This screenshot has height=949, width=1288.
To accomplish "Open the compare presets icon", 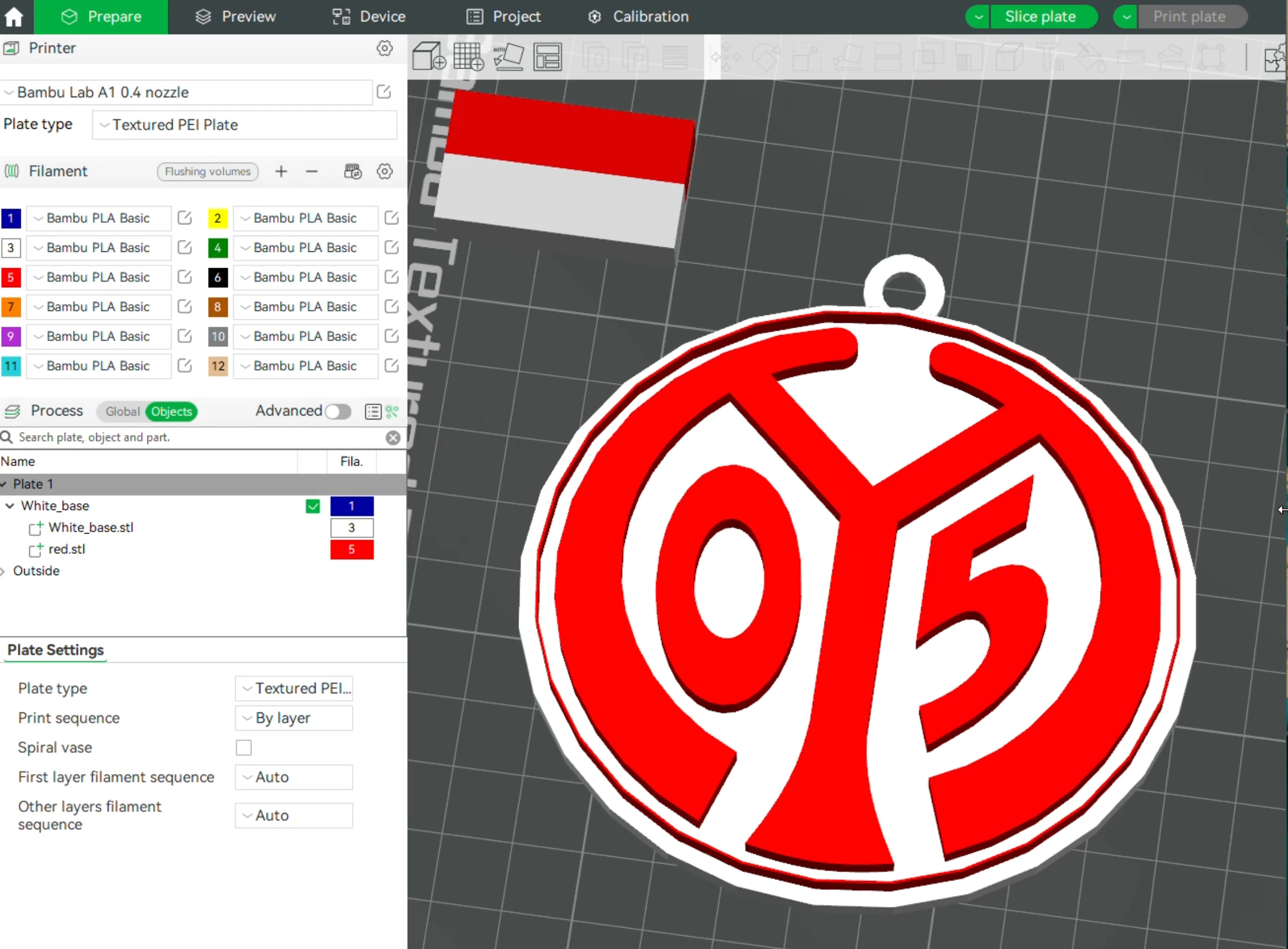I will (x=393, y=412).
